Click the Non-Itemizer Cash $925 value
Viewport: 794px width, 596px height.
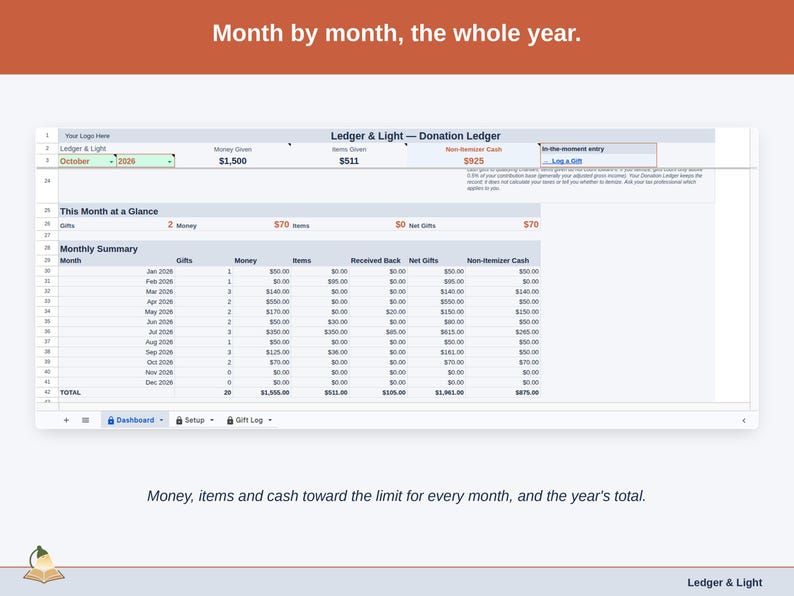click(x=473, y=161)
